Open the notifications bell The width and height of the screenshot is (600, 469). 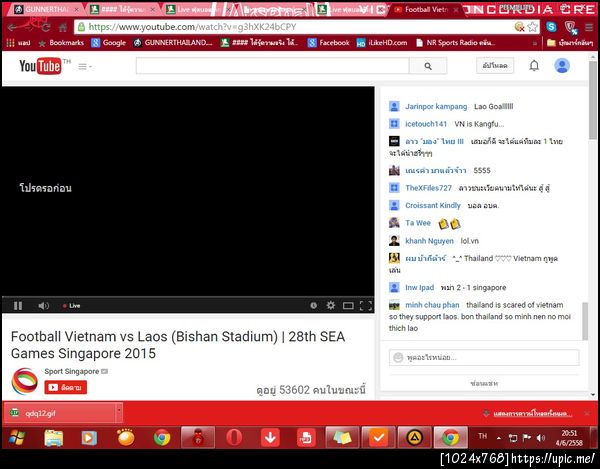point(534,66)
